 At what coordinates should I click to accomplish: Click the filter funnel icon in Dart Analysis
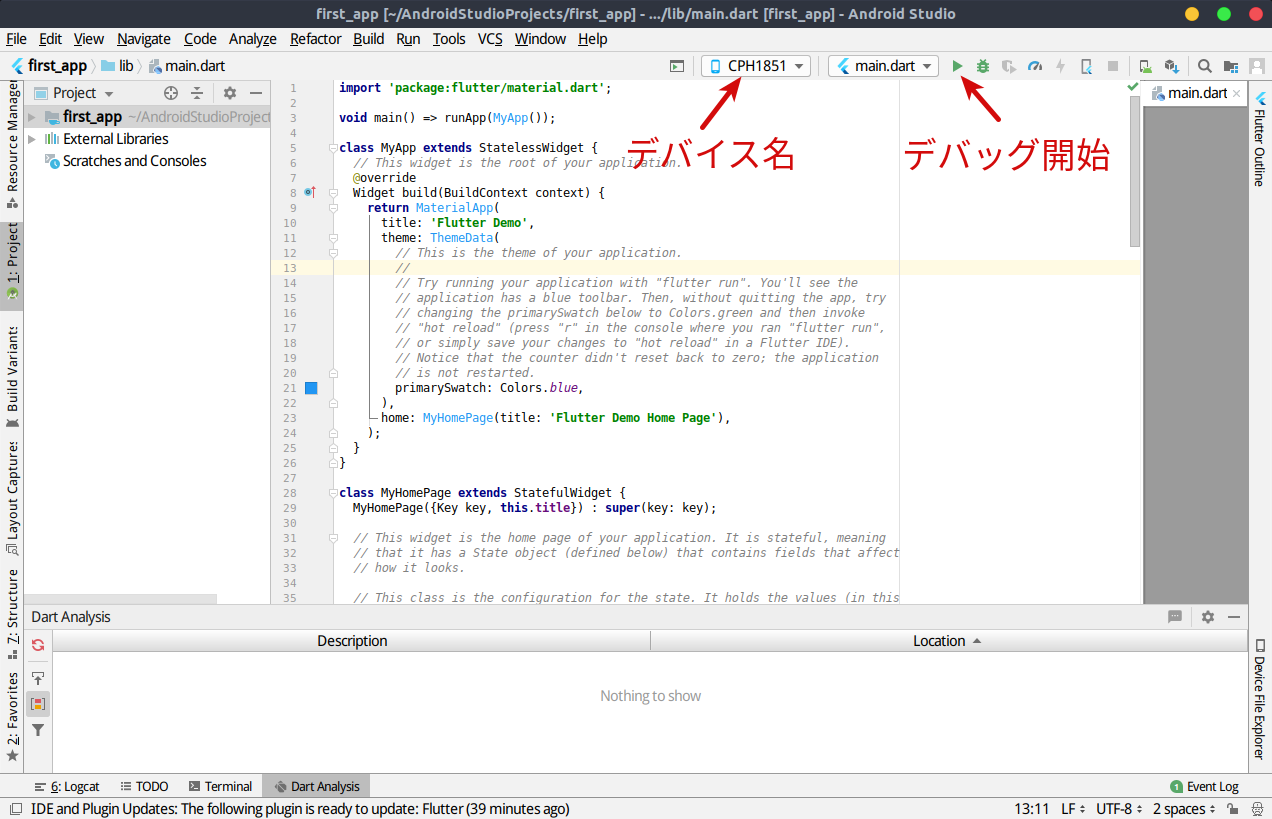coord(38,730)
